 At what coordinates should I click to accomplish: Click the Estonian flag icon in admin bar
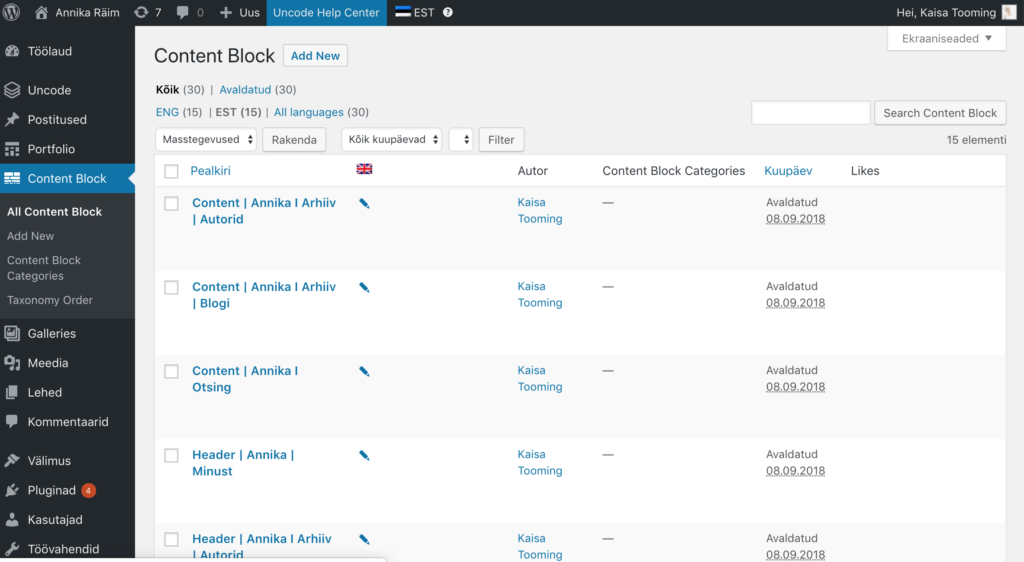[403, 12]
